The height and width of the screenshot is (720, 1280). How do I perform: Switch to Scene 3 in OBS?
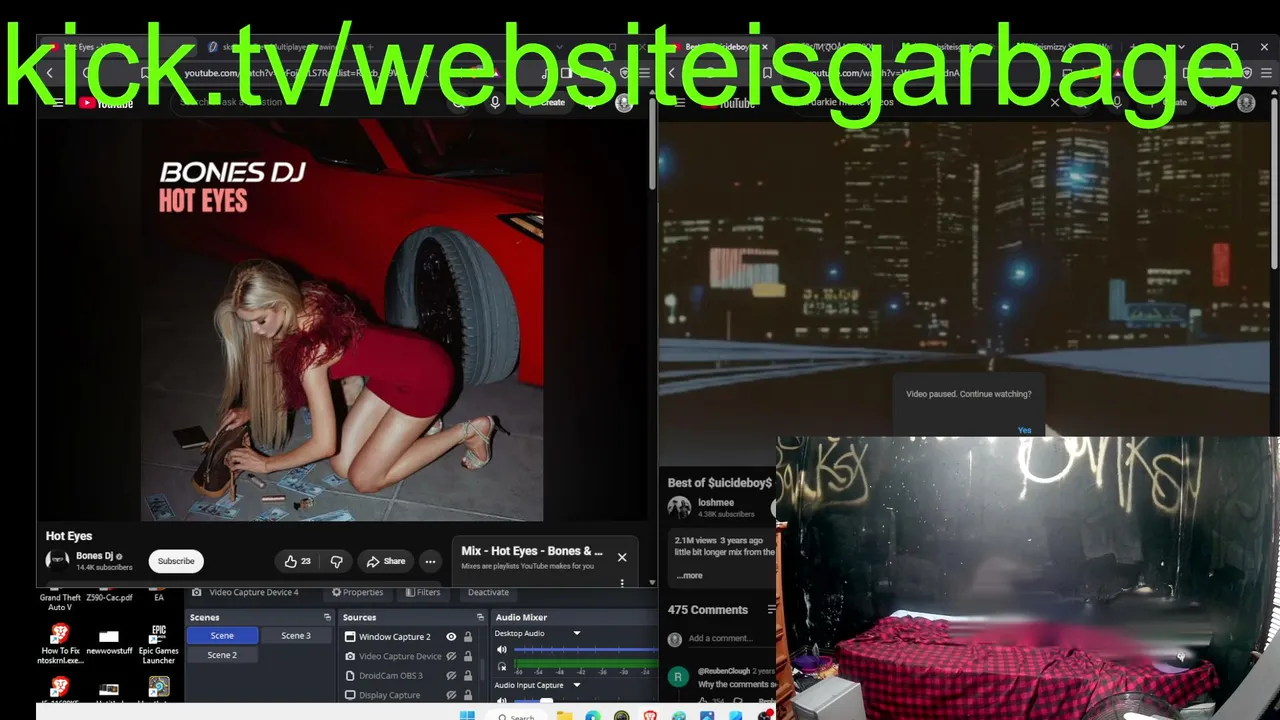pos(296,636)
